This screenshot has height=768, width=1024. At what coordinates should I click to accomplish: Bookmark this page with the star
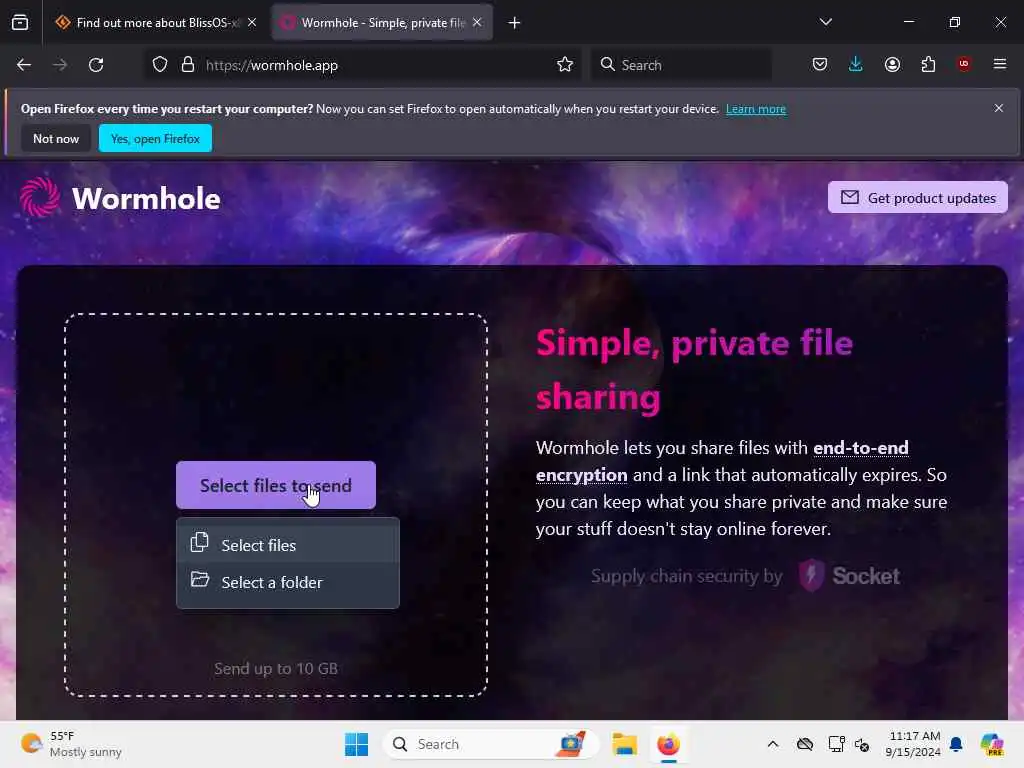point(565,65)
